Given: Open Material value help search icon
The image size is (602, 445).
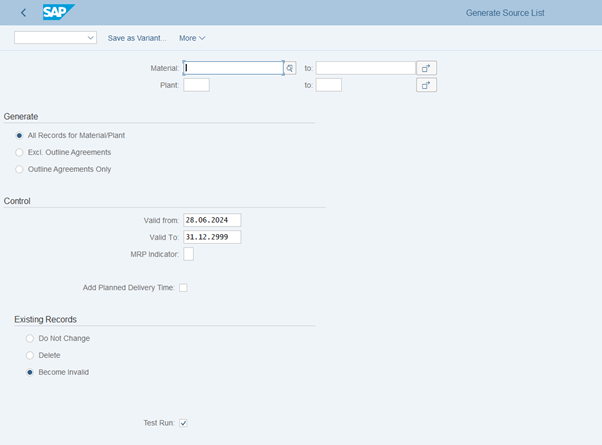Looking at the screenshot, I should pyautogui.click(x=290, y=68).
